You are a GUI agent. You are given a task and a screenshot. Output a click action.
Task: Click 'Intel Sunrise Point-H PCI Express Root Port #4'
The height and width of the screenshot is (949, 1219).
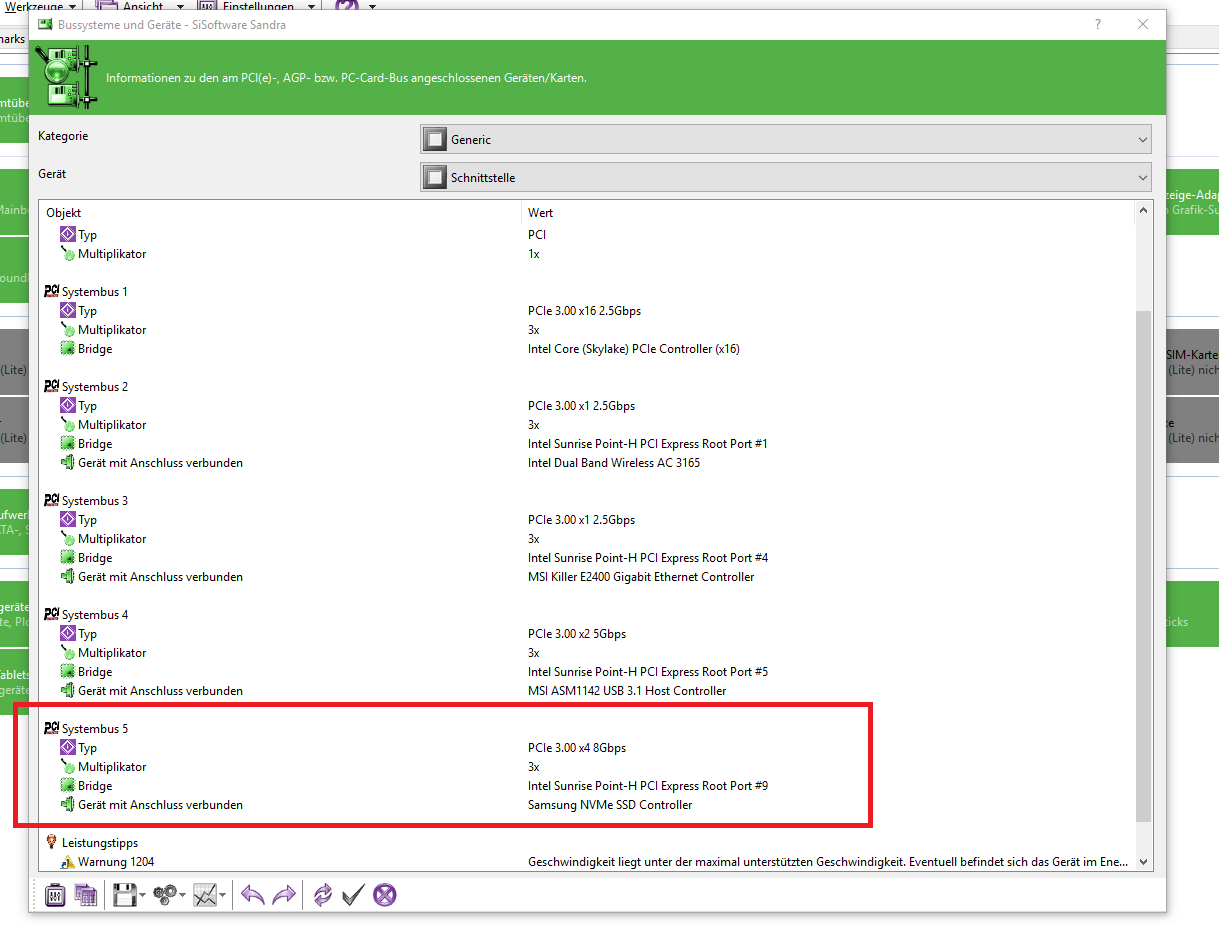[648, 557]
